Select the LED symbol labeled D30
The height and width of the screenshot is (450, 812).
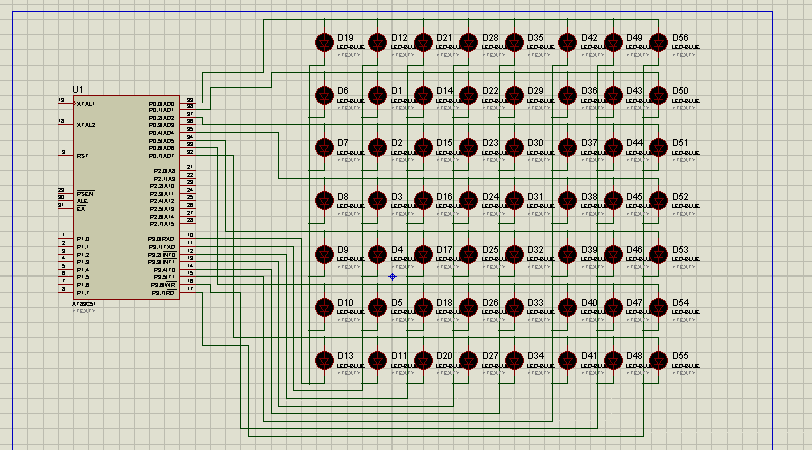click(514, 148)
